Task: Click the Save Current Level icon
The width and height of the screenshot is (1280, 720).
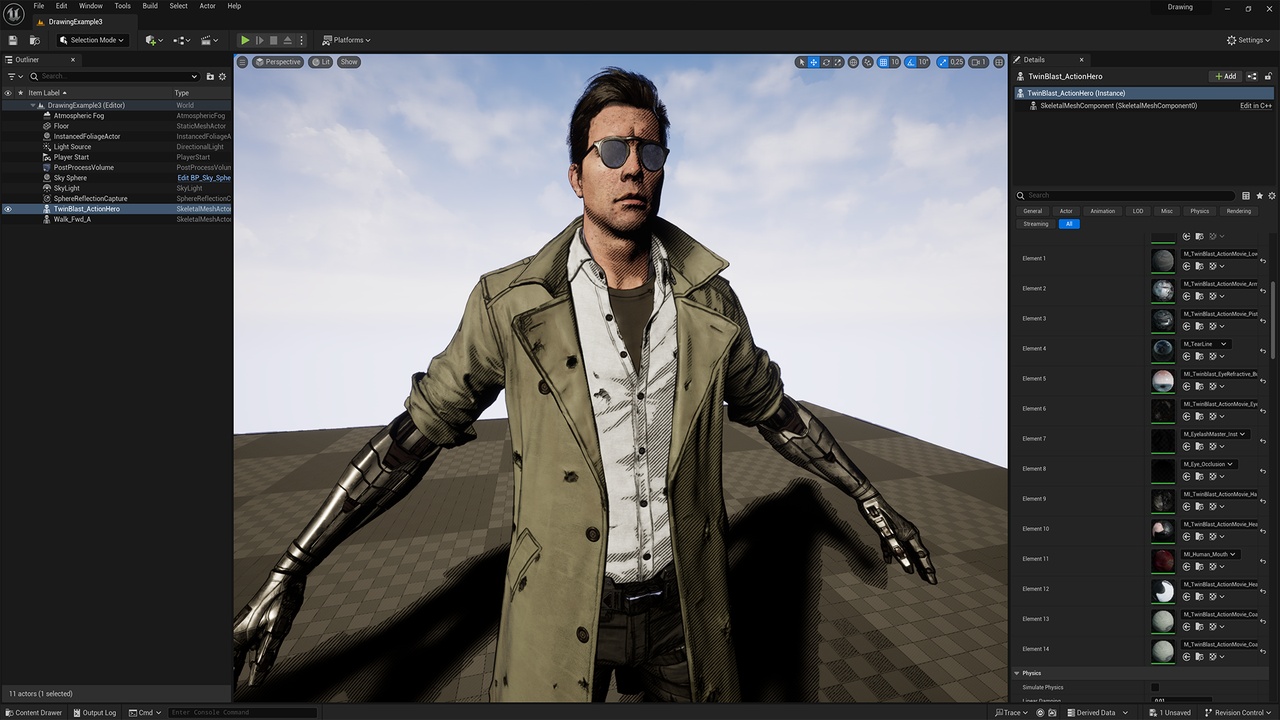Action: pyautogui.click(x=13, y=40)
